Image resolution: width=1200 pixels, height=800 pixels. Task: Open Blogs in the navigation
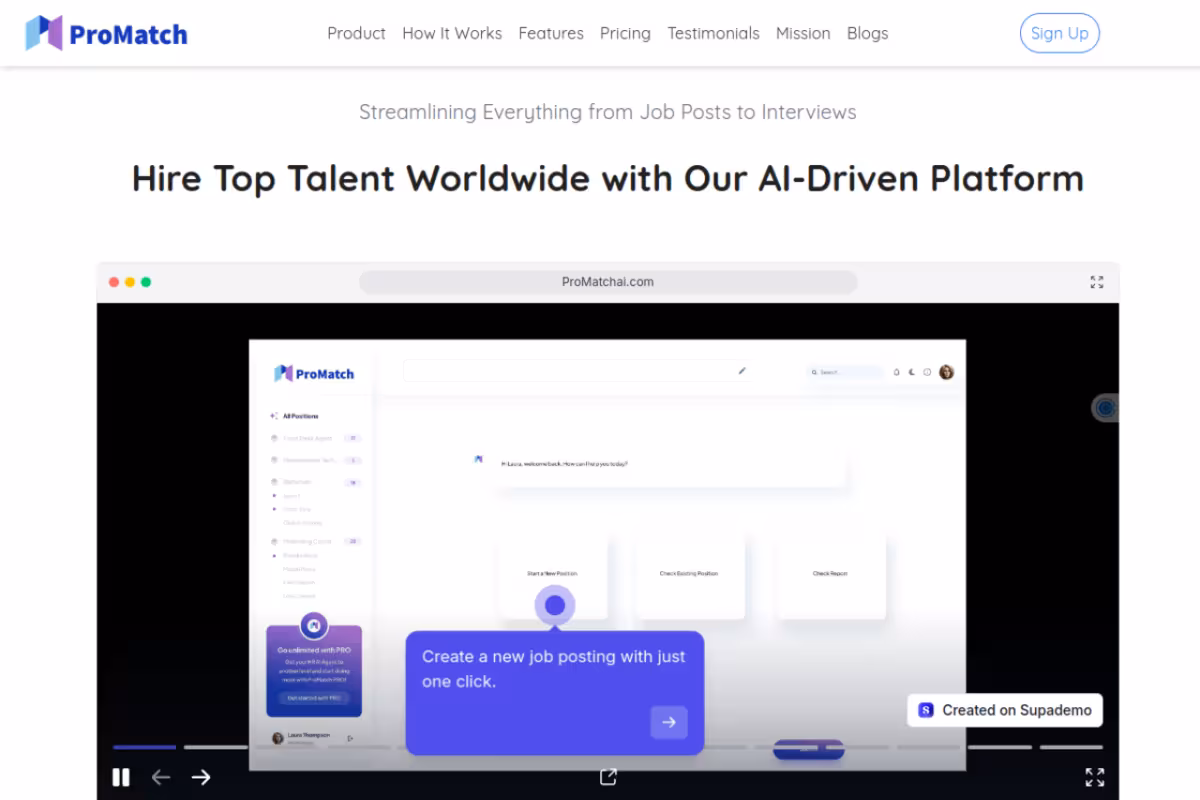867,33
